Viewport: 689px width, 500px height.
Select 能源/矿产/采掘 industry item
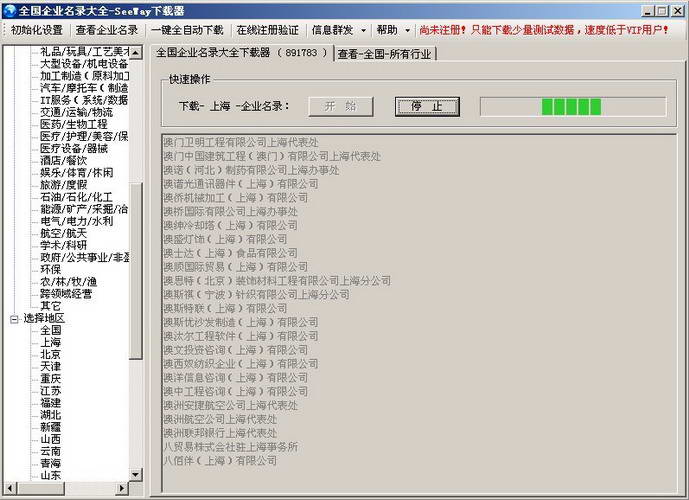tap(85, 209)
